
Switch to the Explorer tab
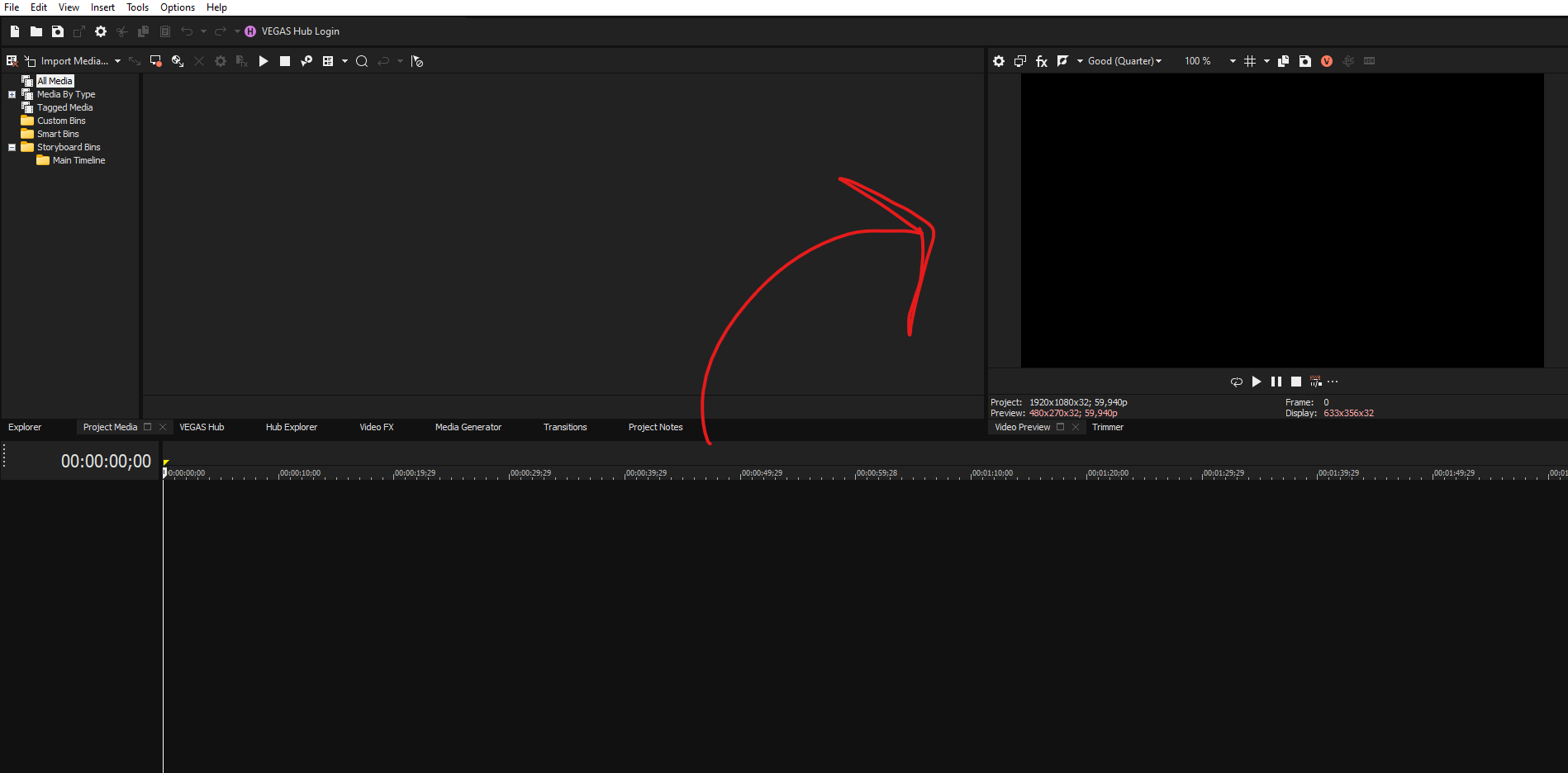pyautogui.click(x=25, y=427)
